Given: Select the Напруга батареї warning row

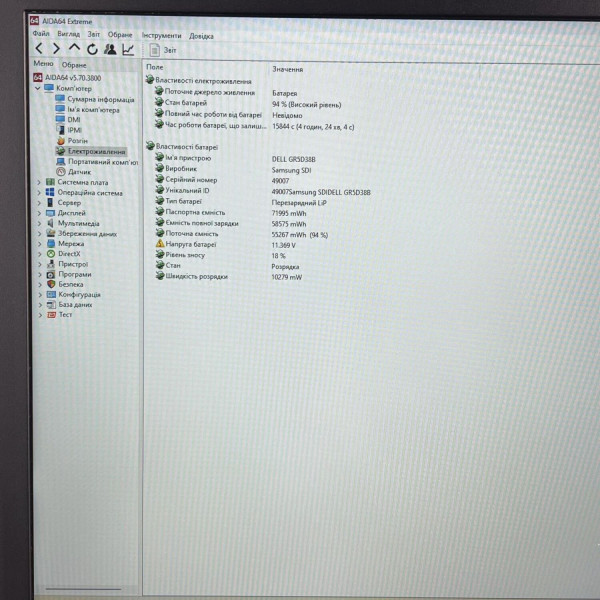Looking at the screenshot, I should (226, 245).
